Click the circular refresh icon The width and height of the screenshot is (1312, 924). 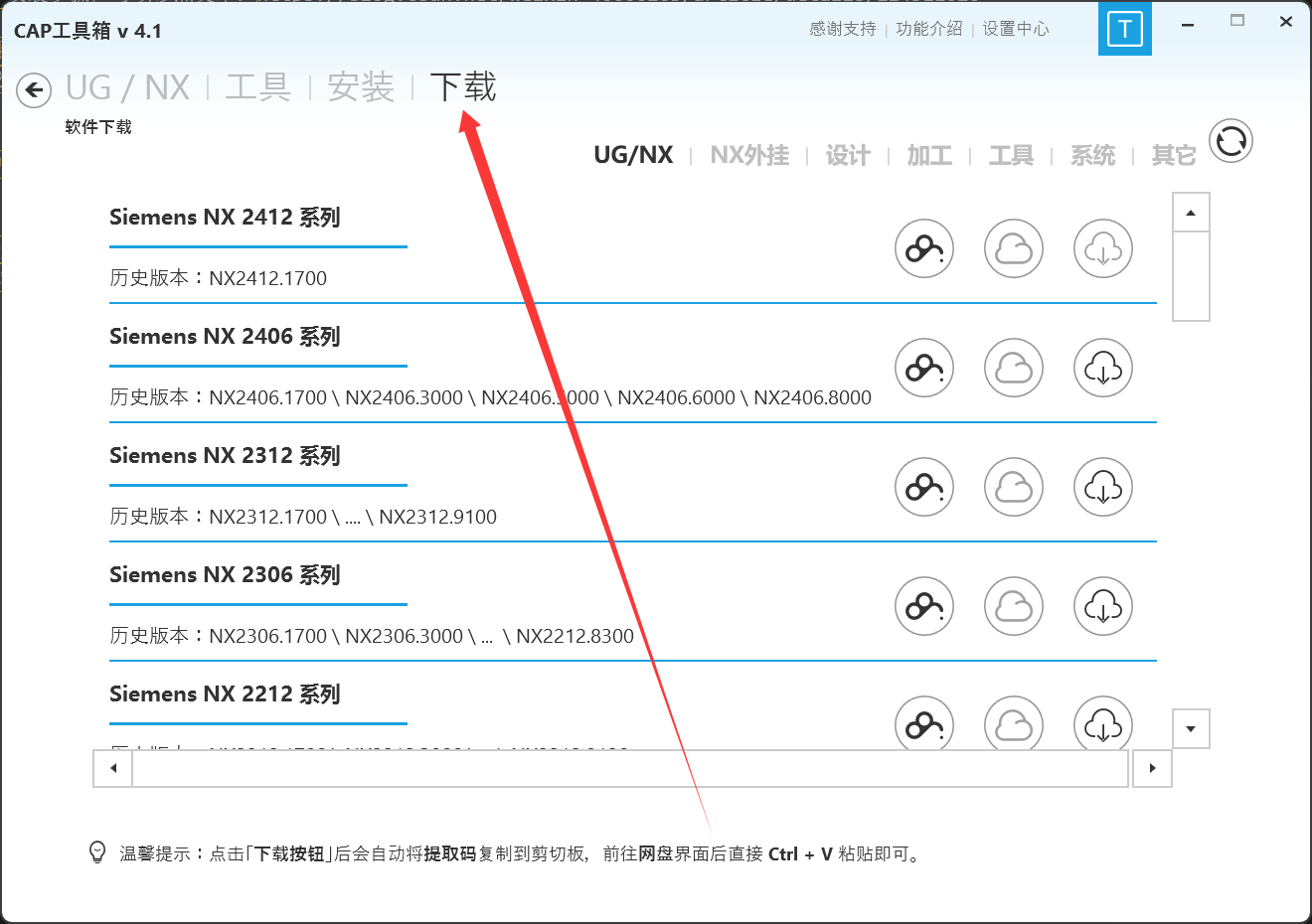point(1230,141)
